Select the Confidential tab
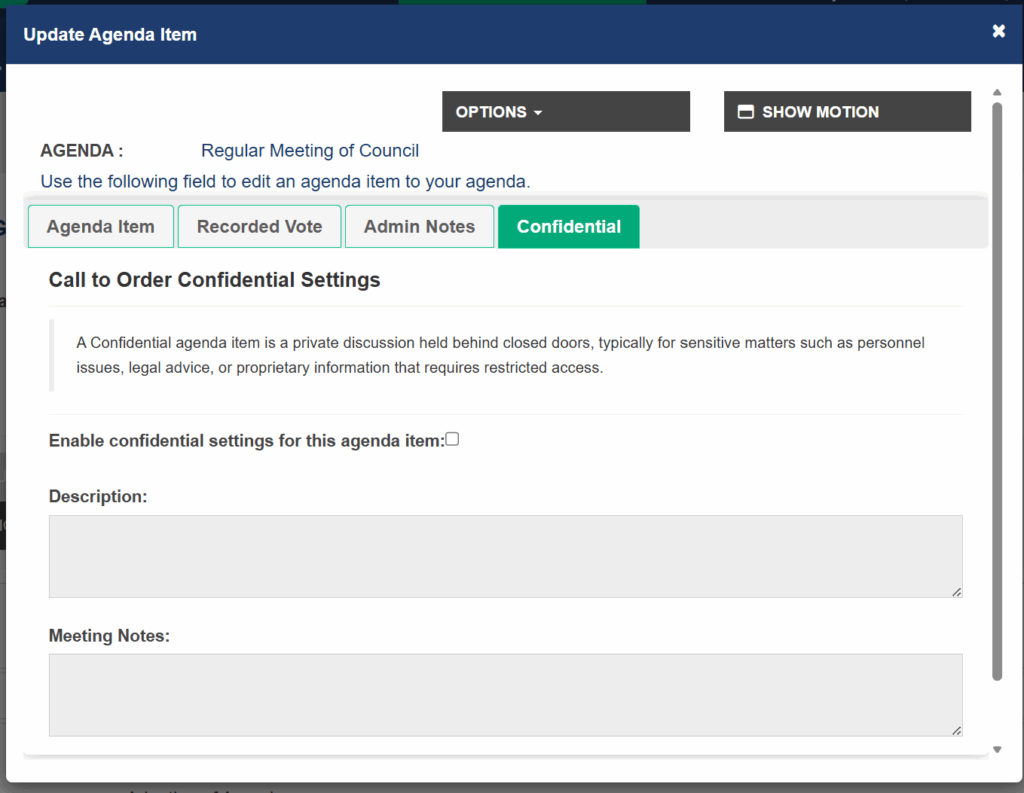The height and width of the screenshot is (793, 1024). coord(568,227)
